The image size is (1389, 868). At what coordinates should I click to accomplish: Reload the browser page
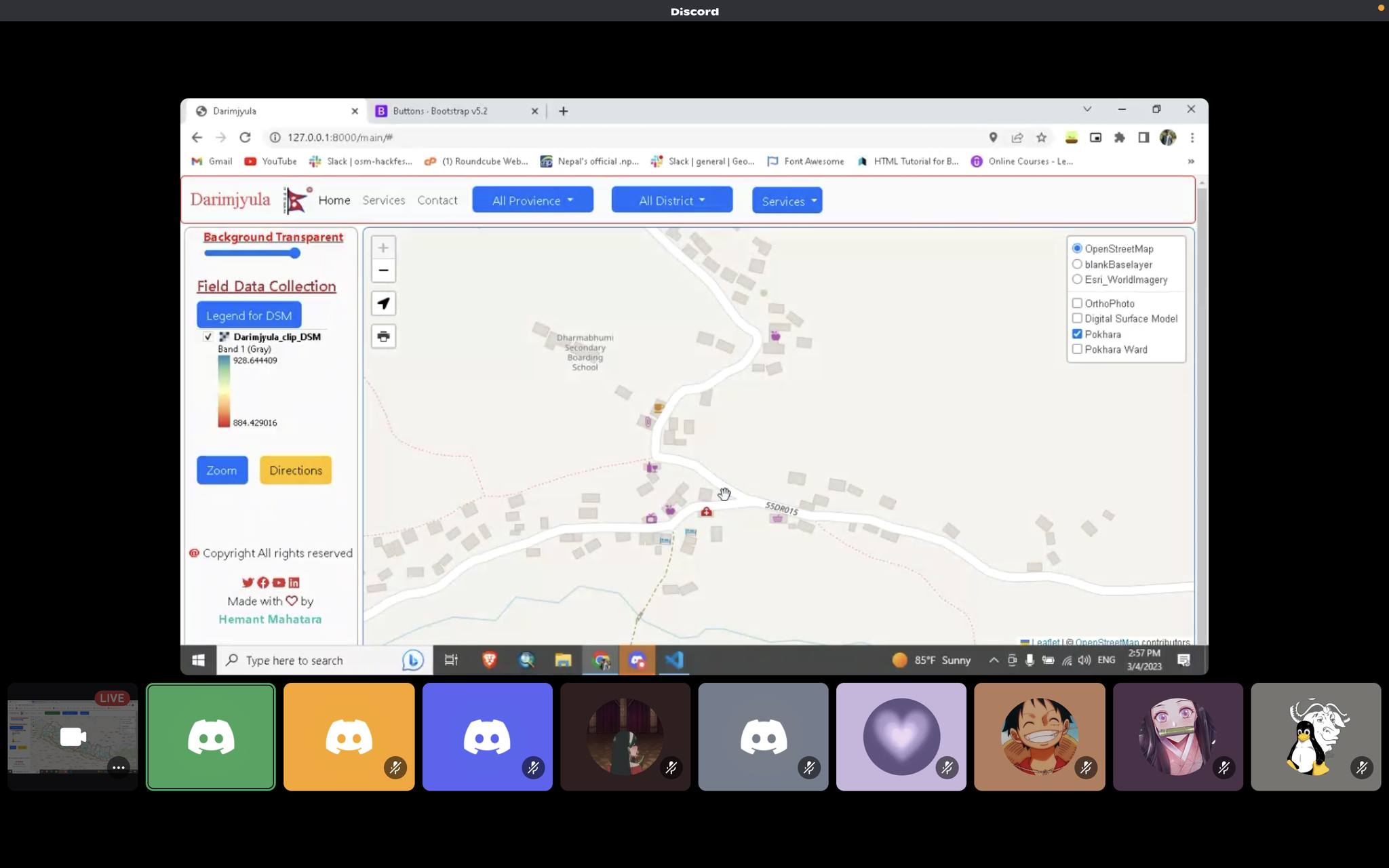coord(245,138)
